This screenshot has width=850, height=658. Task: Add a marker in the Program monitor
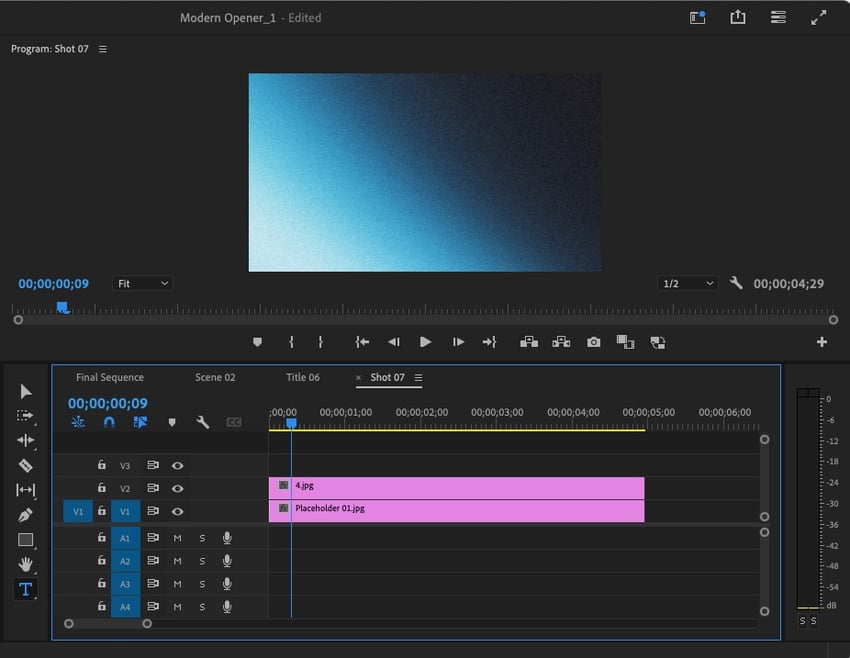(257, 342)
